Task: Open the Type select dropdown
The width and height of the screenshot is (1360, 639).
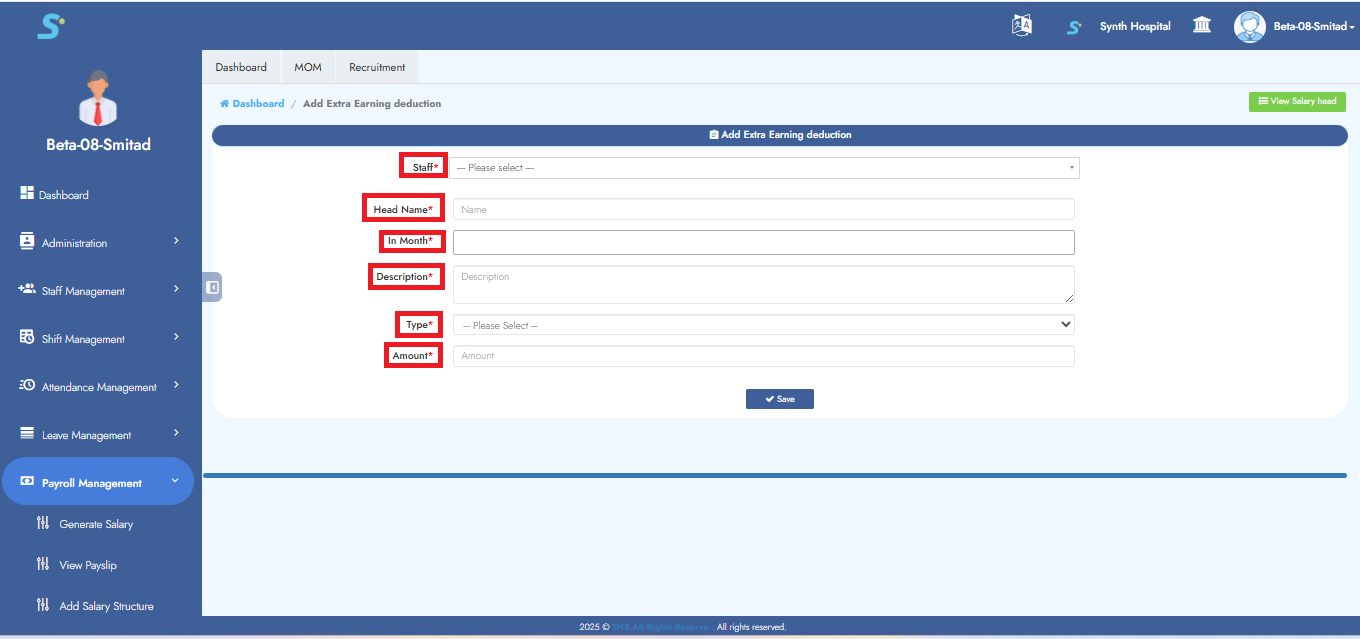Action: [x=764, y=325]
